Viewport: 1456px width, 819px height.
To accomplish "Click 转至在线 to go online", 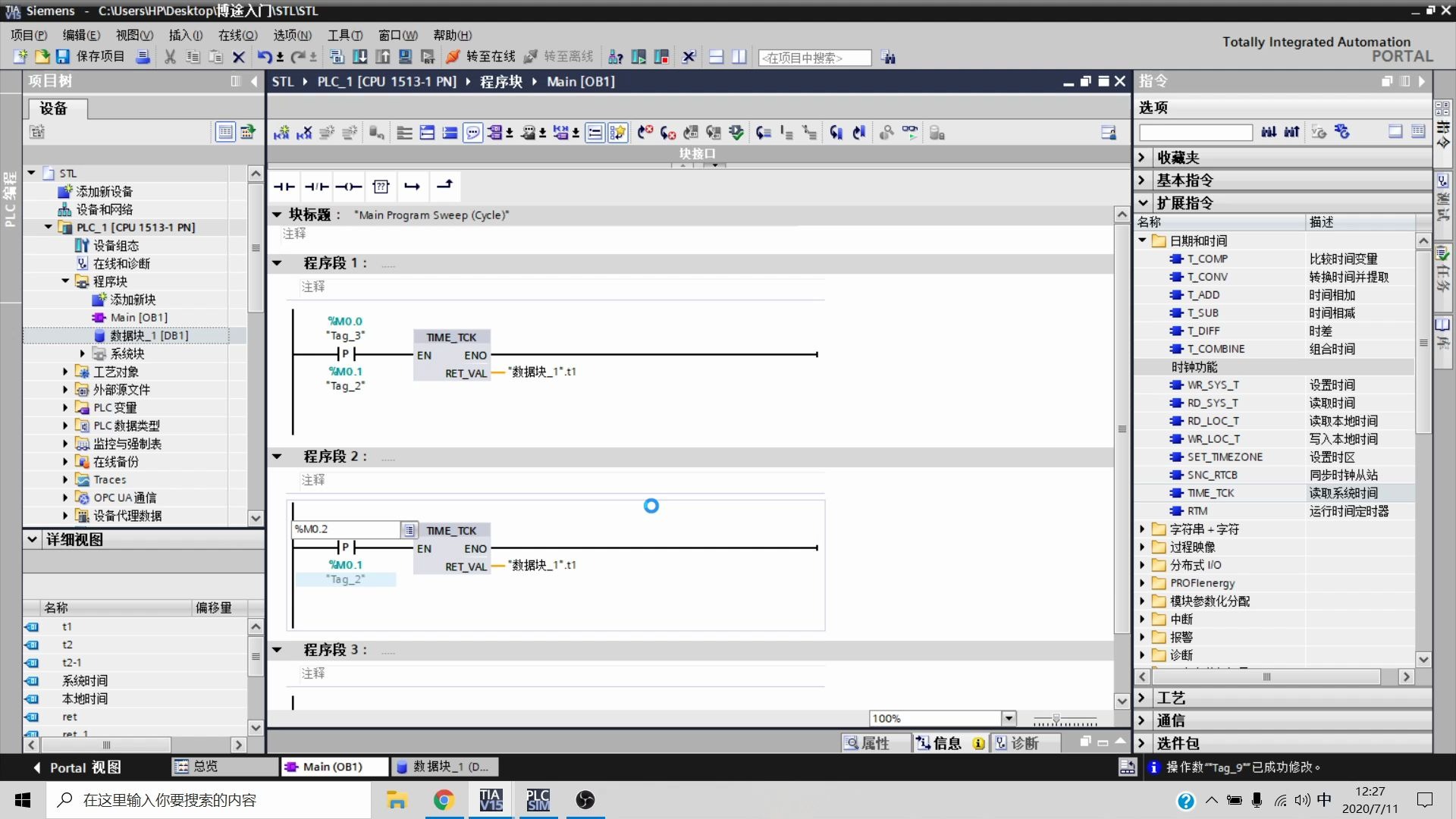I will point(482,57).
